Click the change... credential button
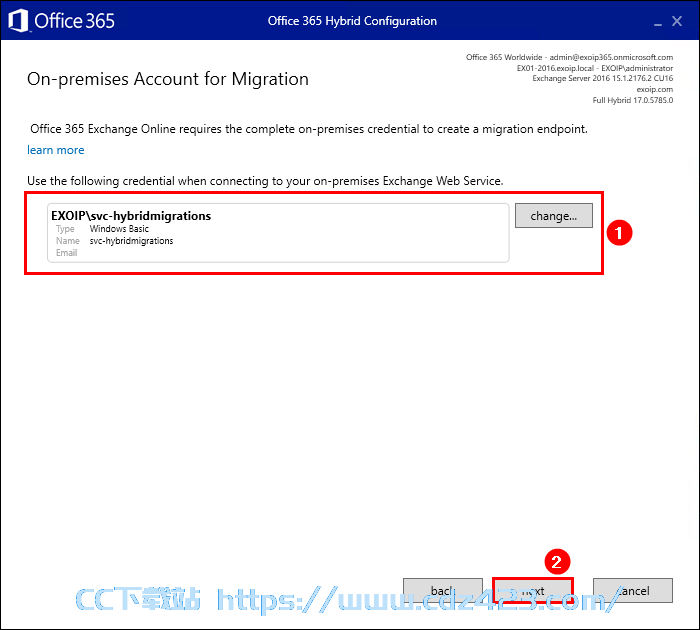The height and width of the screenshot is (630, 700). pos(554,216)
